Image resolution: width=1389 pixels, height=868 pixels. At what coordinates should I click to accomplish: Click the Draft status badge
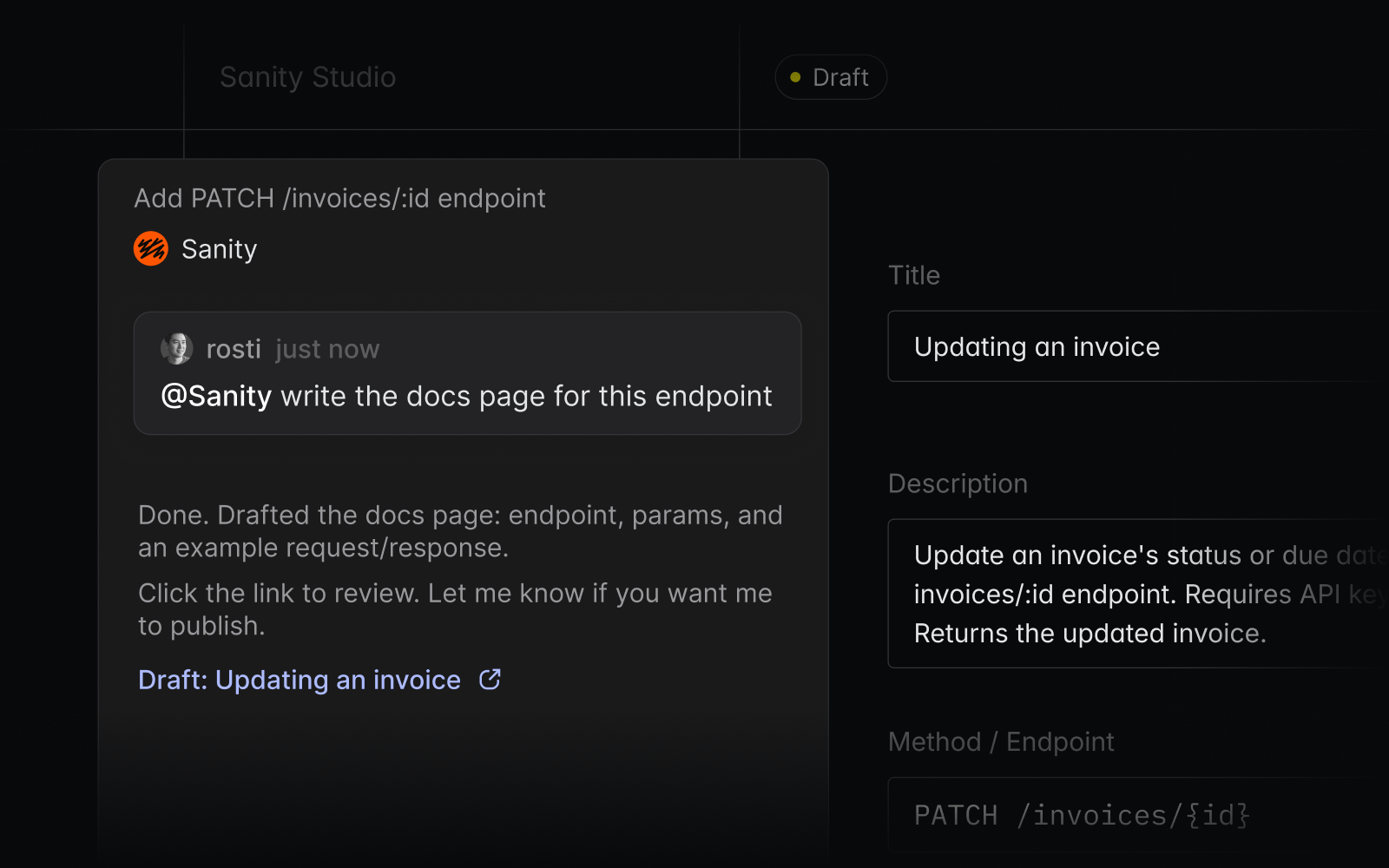[831, 77]
